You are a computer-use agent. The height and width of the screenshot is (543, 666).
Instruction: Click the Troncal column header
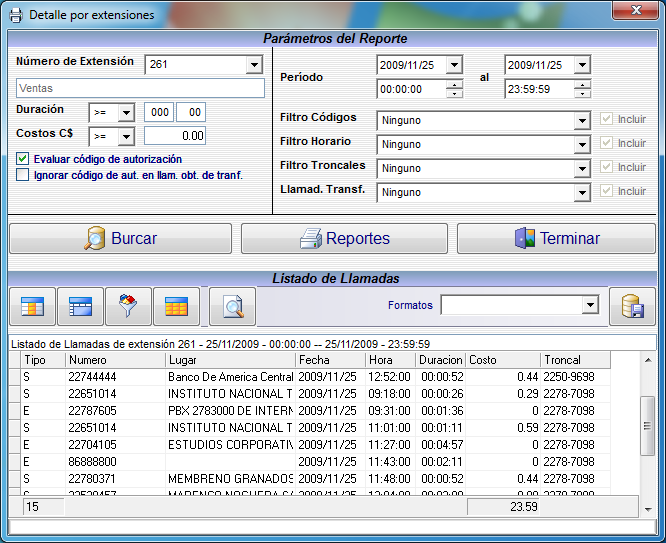[x=576, y=360]
